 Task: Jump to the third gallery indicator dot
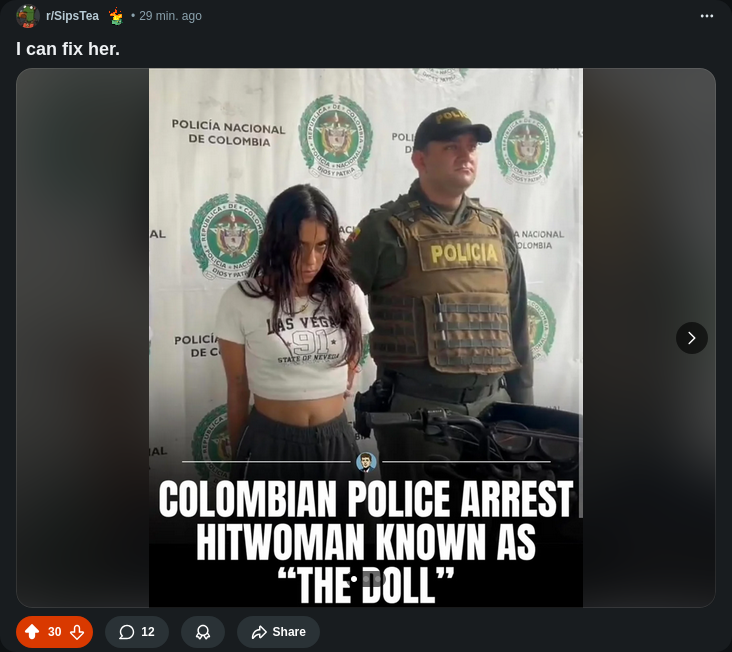click(x=378, y=579)
